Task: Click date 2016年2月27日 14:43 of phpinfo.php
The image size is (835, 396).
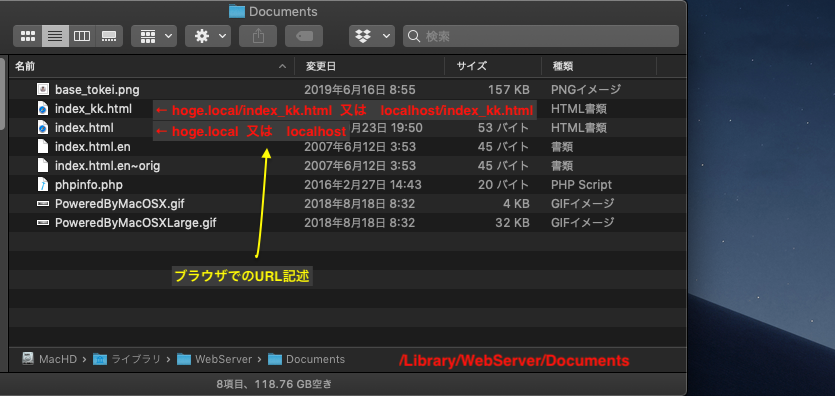Action: tap(363, 185)
